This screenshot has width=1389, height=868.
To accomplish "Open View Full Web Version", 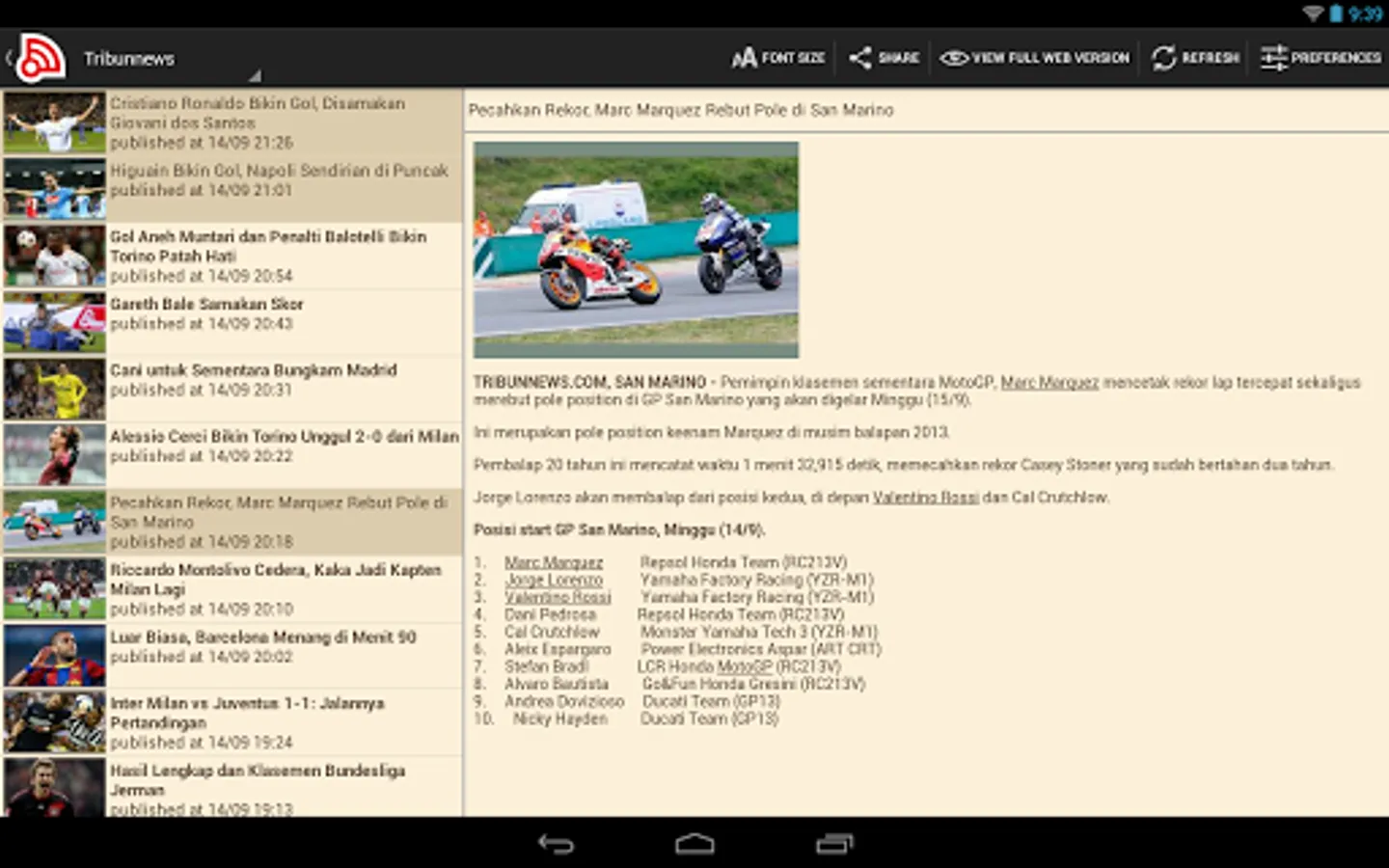I will click(x=1034, y=58).
